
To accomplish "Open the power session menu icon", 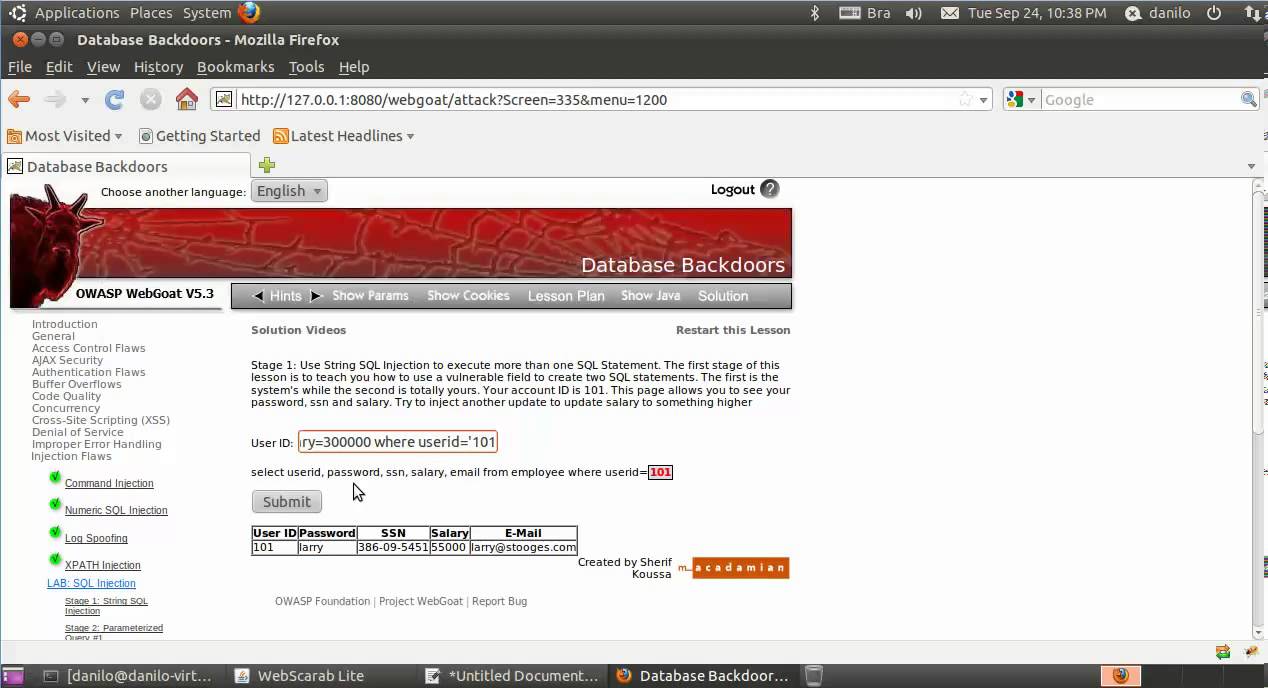I will (x=1214, y=13).
